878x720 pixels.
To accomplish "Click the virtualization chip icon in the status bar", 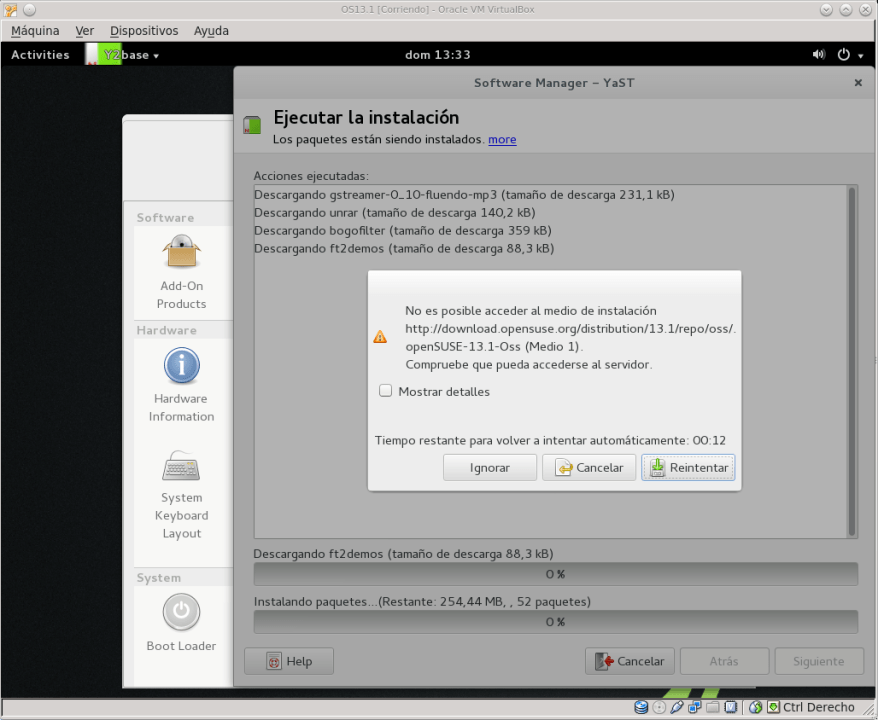I will click(x=728, y=706).
